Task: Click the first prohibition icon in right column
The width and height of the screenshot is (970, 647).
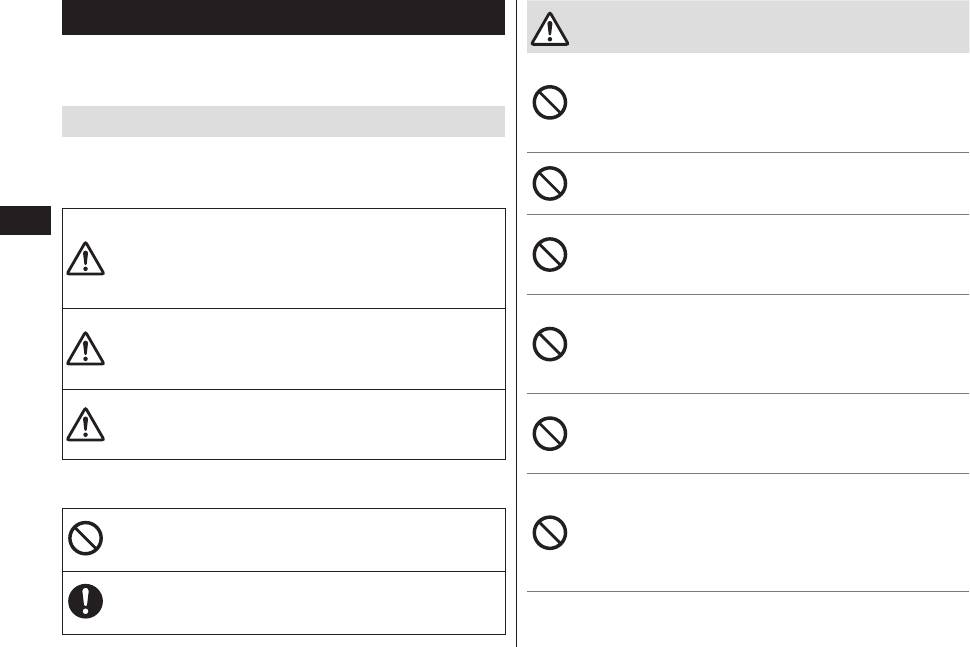Action: click(x=550, y=104)
